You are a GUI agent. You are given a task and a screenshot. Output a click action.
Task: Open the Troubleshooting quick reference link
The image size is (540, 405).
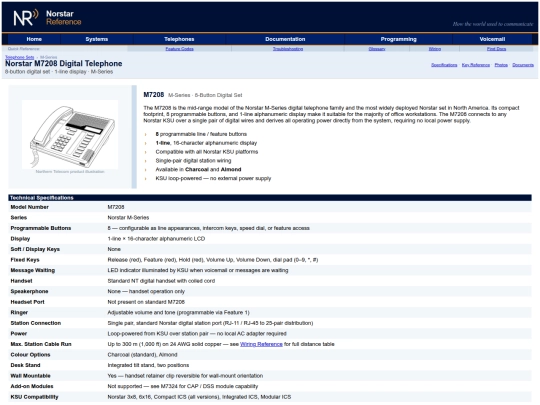tap(288, 49)
